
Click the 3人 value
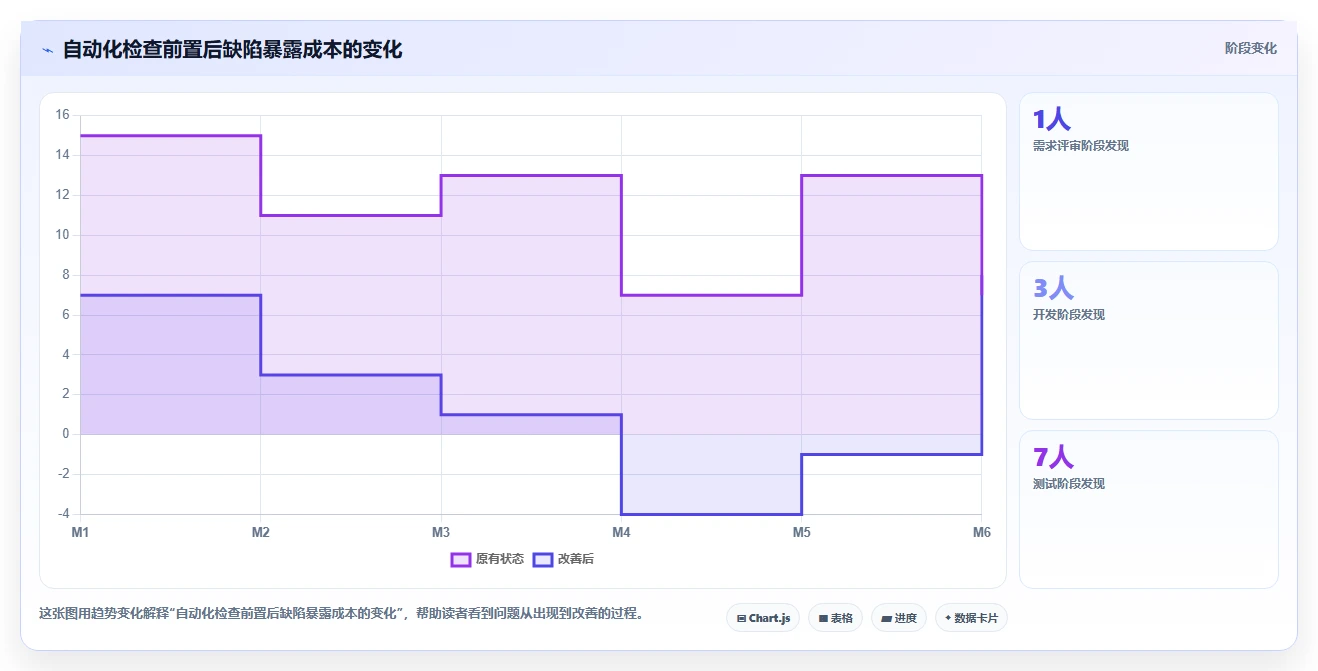pos(1053,289)
